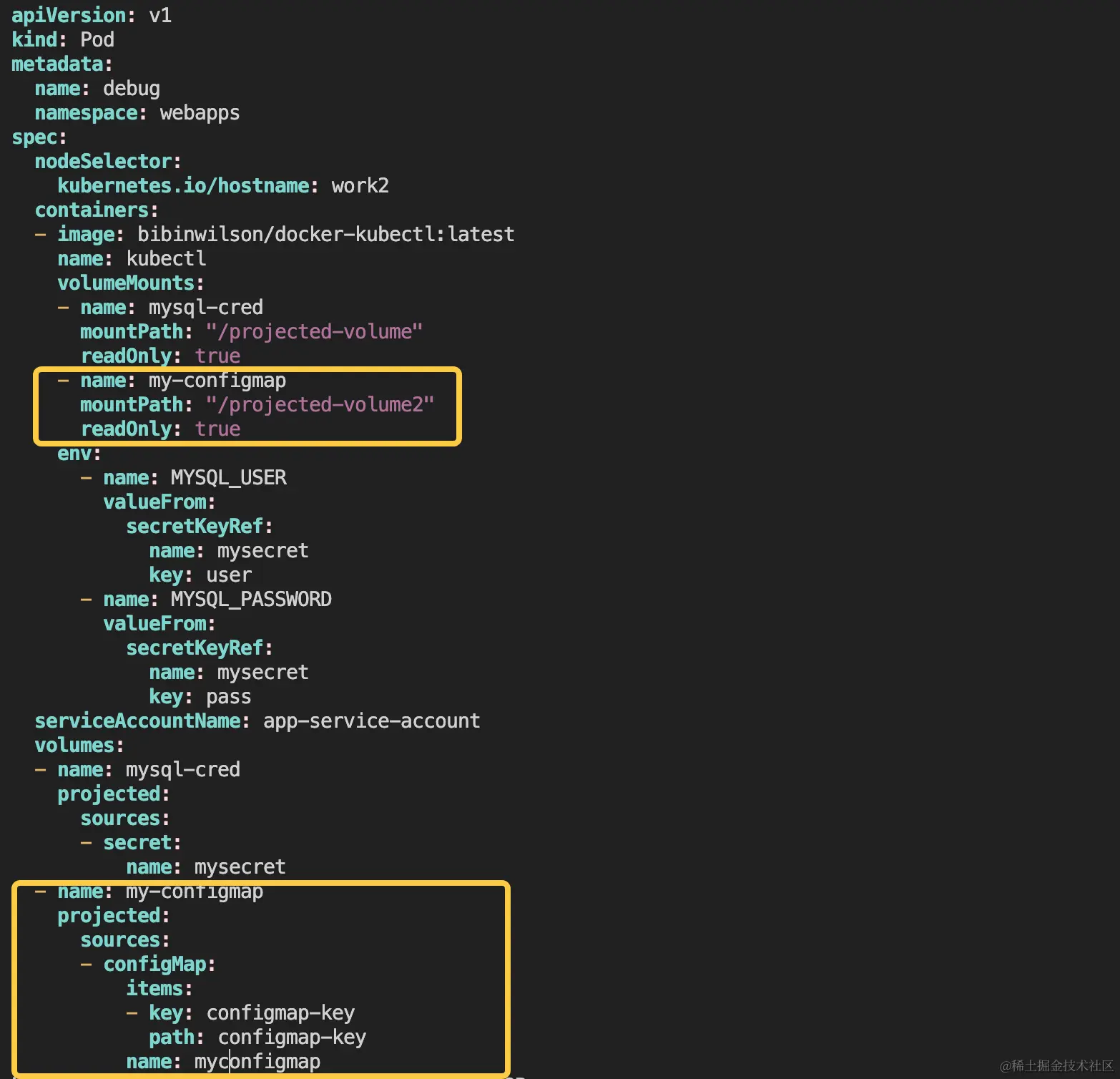The height and width of the screenshot is (1079, 1120).
Task: Click the metadata key
Action: [57, 64]
